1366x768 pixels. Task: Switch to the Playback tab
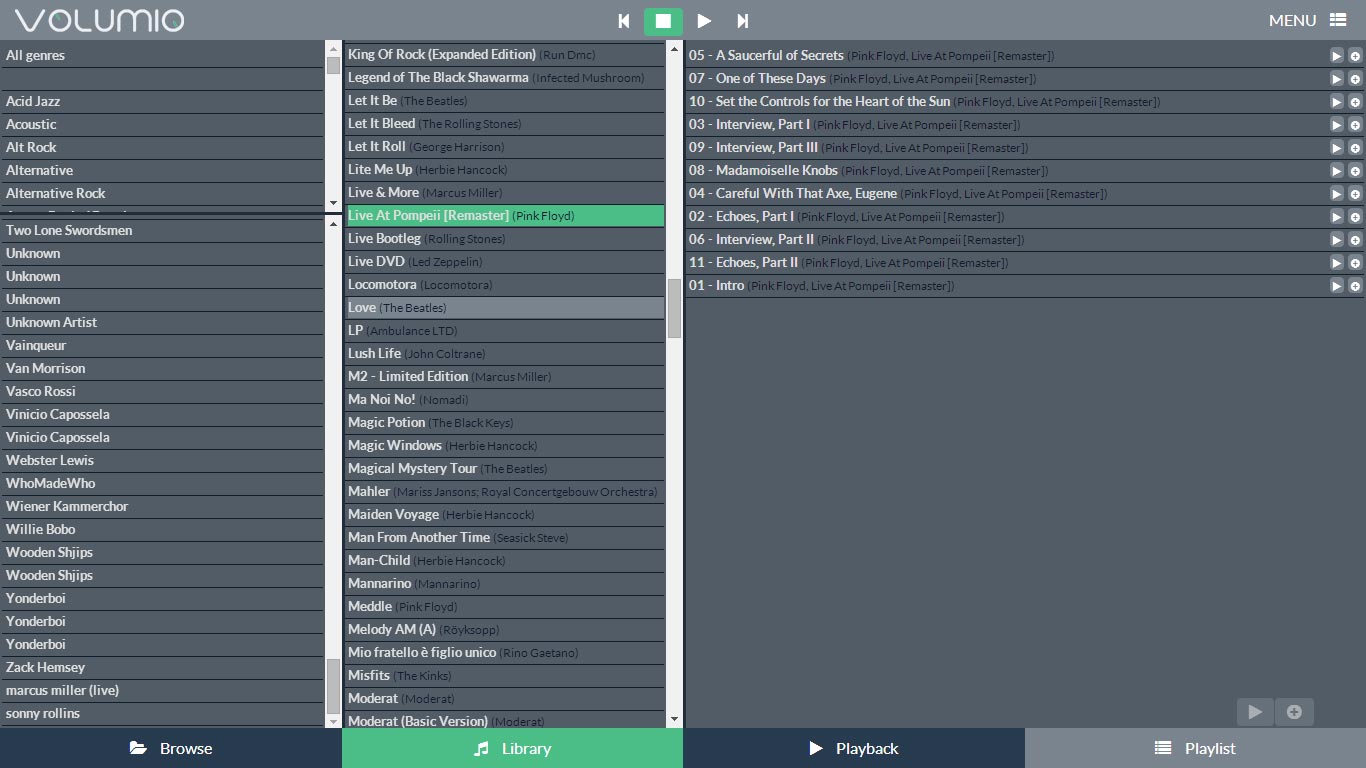point(853,747)
